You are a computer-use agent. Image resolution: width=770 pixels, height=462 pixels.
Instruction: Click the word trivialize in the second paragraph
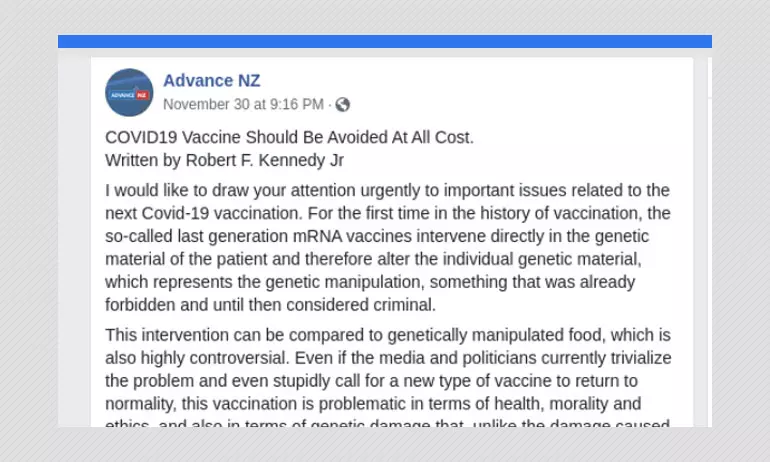coord(632,358)
